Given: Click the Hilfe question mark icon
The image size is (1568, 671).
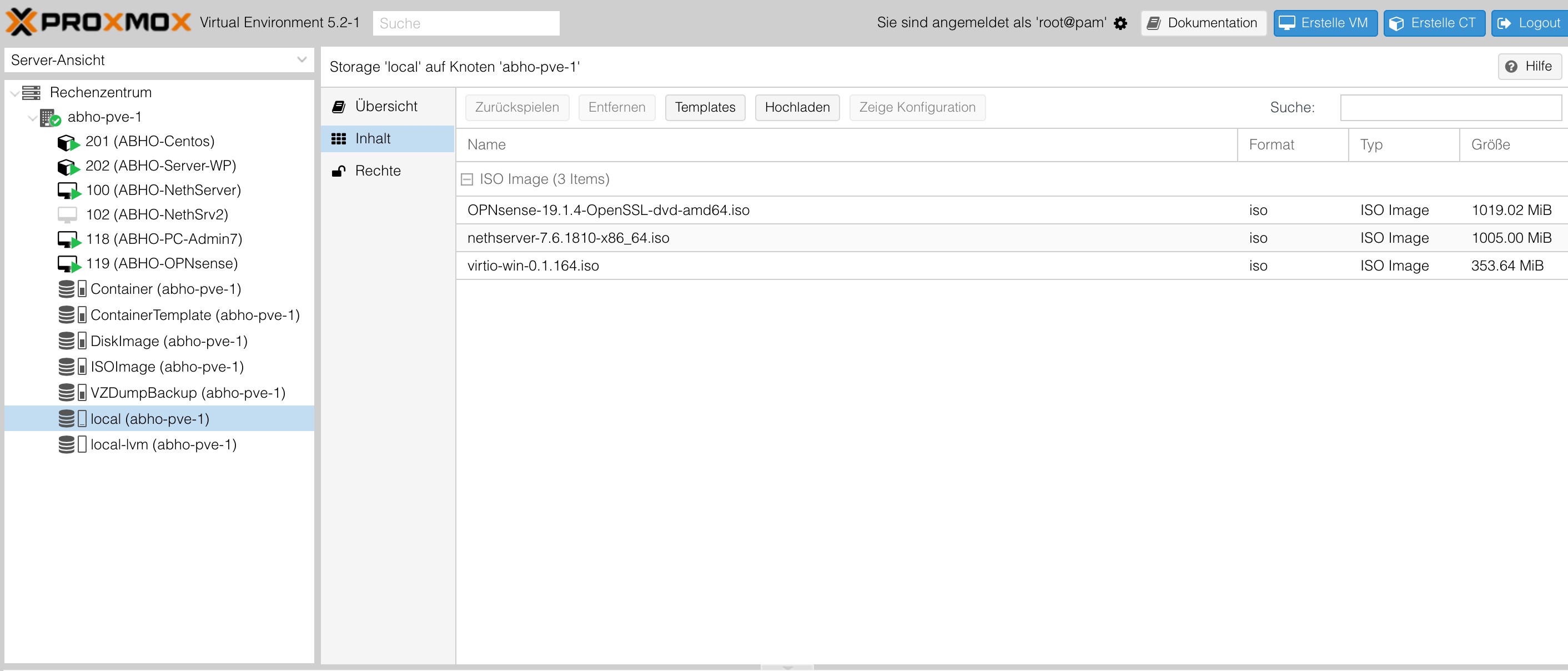Looking at the screenshot, I should (1511, 66).
